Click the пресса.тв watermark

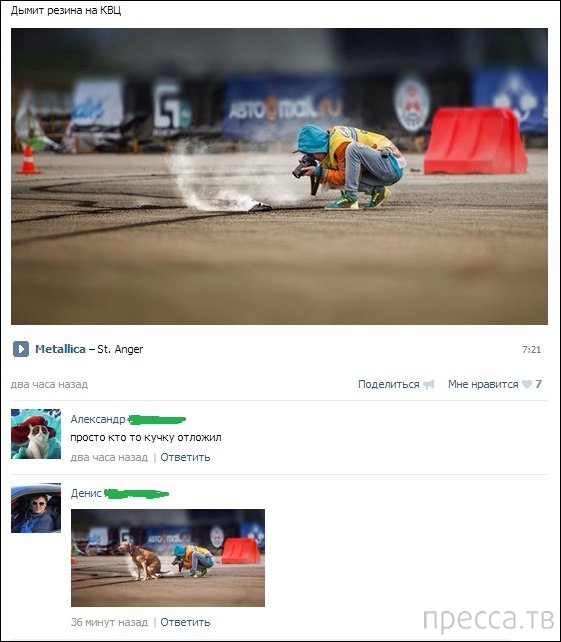coord(488,619)
